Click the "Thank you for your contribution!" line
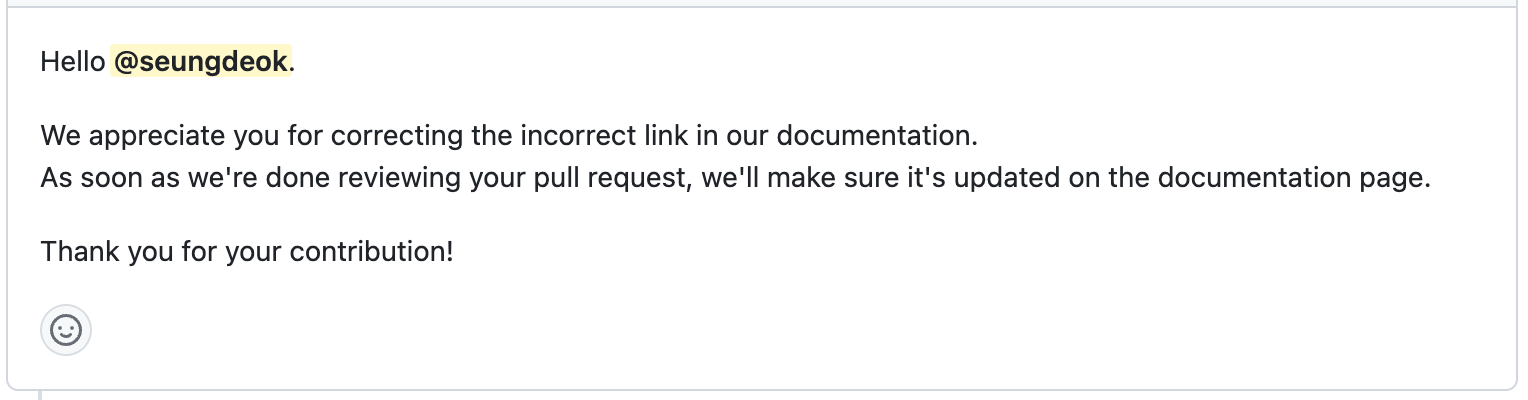Screen dimensions: 1528x400 [x=247, y=251]
